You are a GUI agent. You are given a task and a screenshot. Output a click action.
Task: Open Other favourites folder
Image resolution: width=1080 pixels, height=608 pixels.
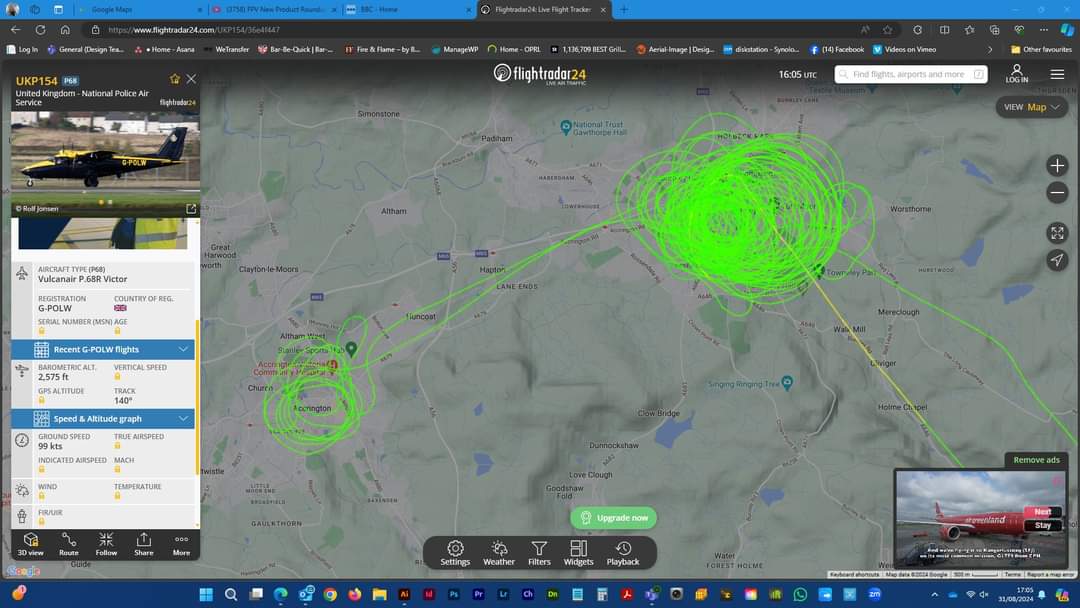click(1041, 50)
